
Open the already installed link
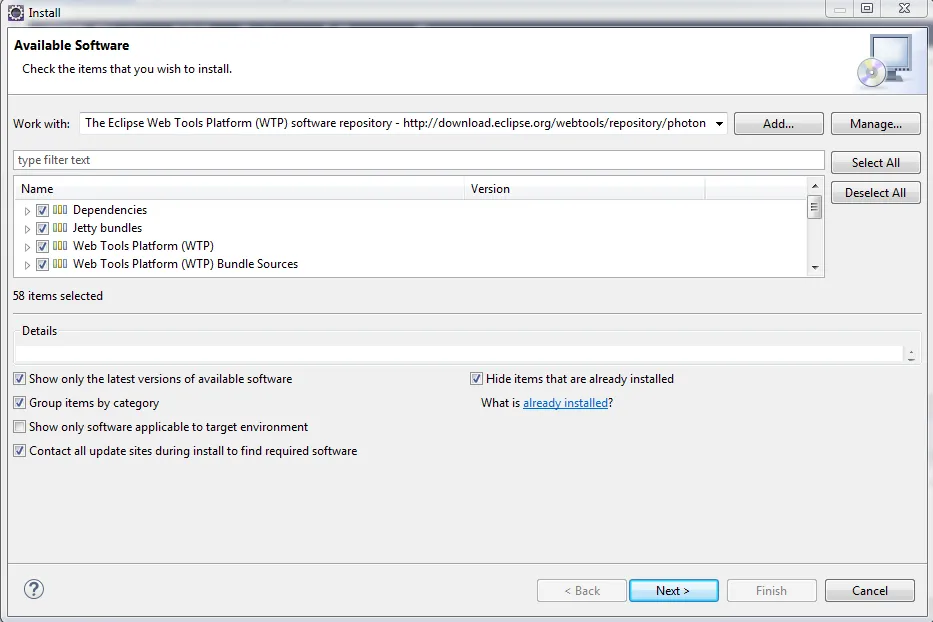pyautogui.click(x=565, y=403)
